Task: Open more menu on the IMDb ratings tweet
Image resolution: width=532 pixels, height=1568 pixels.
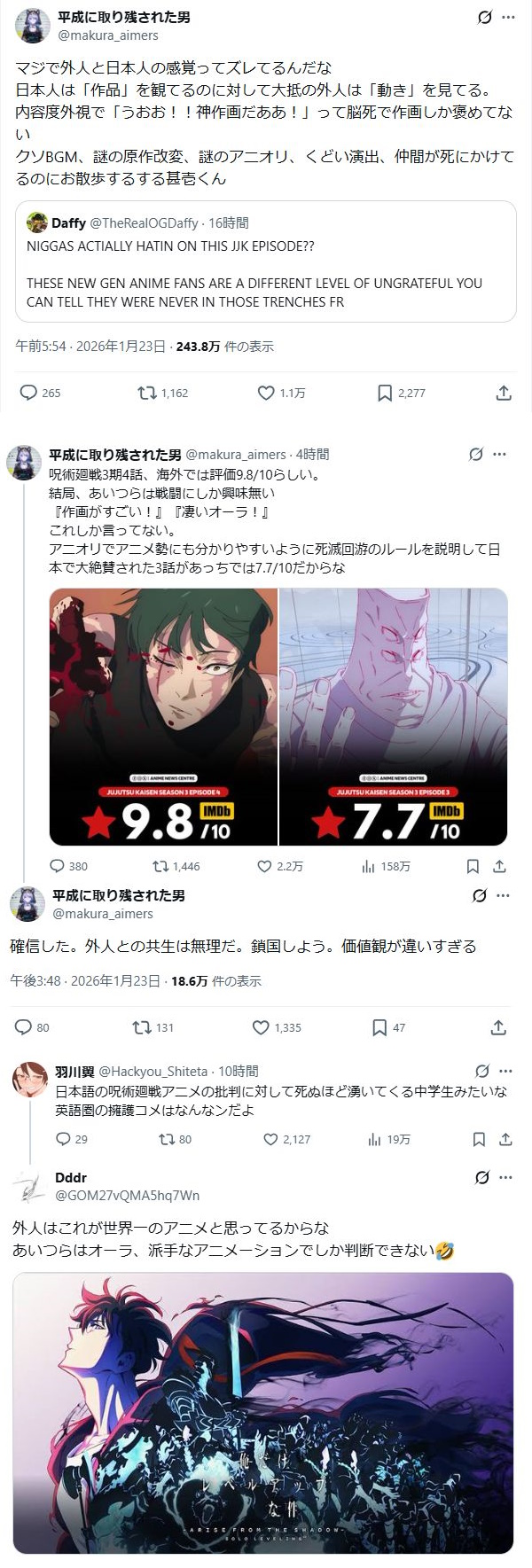Action: (x=499, y=454)
